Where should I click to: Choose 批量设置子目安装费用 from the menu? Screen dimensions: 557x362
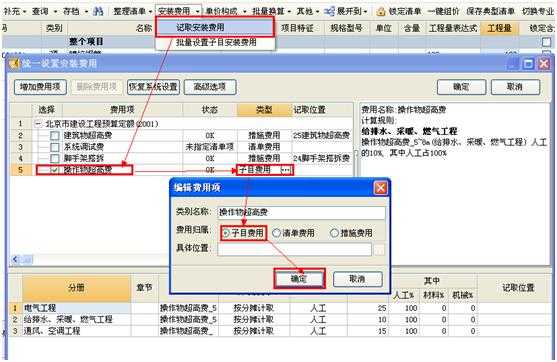pyautogui.click(x=215, y=42)
